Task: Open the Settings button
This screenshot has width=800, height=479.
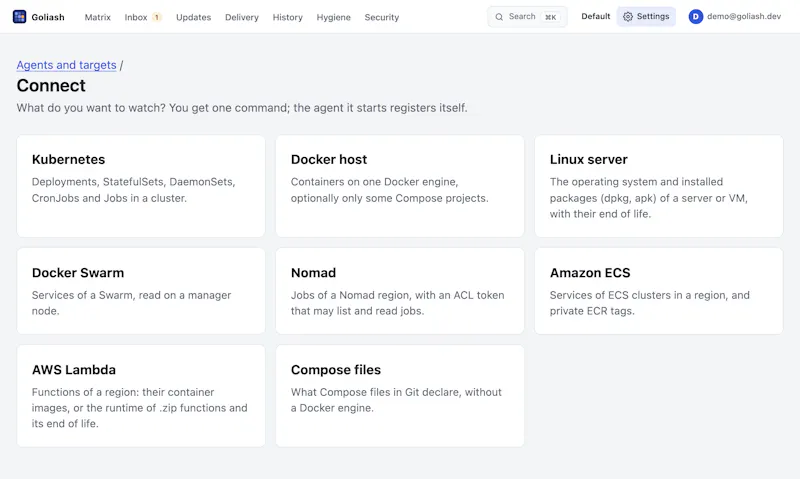Action: 646,16
